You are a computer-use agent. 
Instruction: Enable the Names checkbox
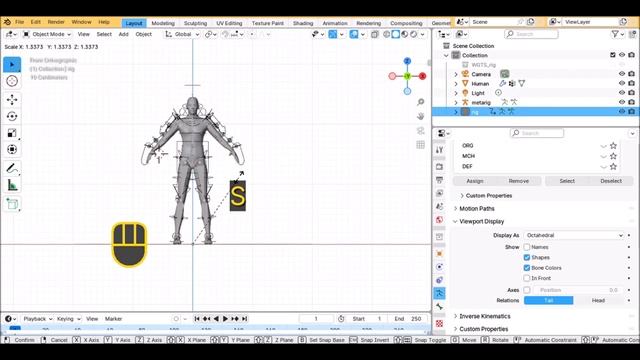[x=527, y=247]
